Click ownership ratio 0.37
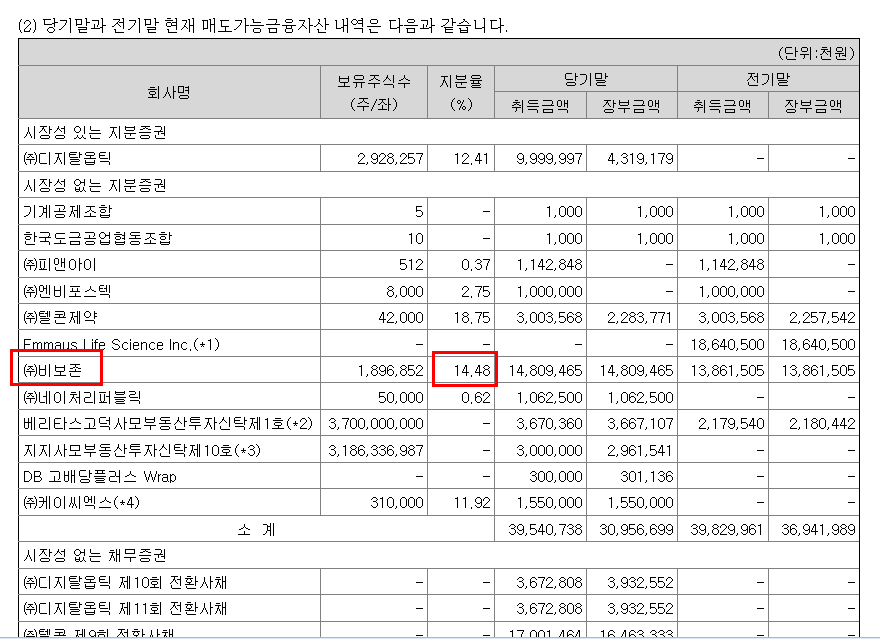Image resolution: width=880 pixels, height=639 pixels. click(x=475, y=264)
